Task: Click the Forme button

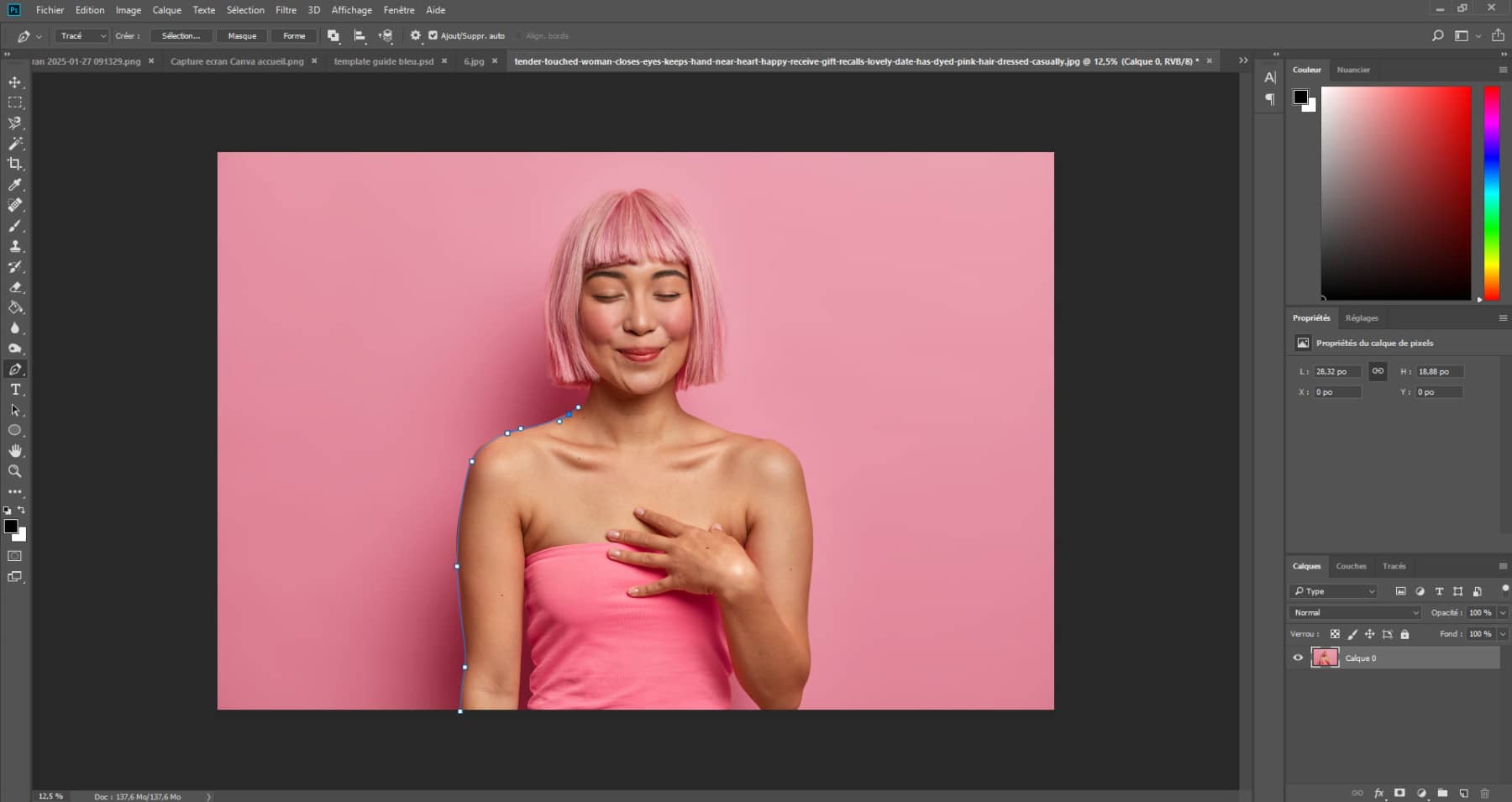Action: pos(294,36)
